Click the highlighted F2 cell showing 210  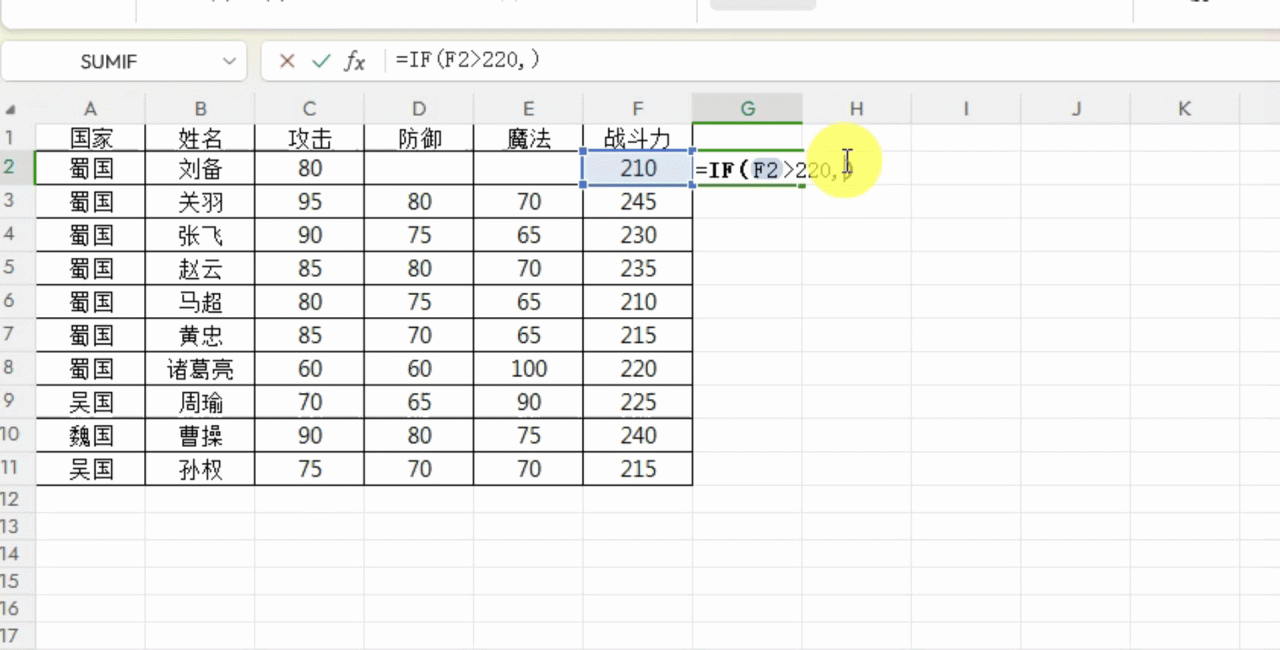(637, 169)
